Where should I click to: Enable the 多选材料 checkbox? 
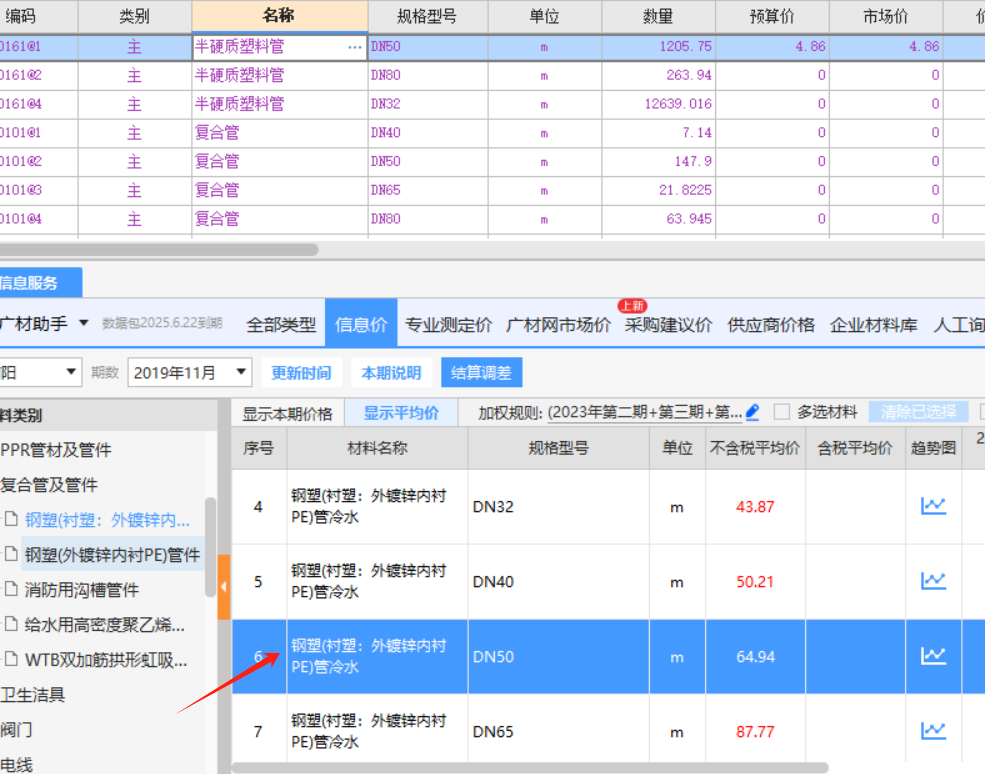(781, 412)
